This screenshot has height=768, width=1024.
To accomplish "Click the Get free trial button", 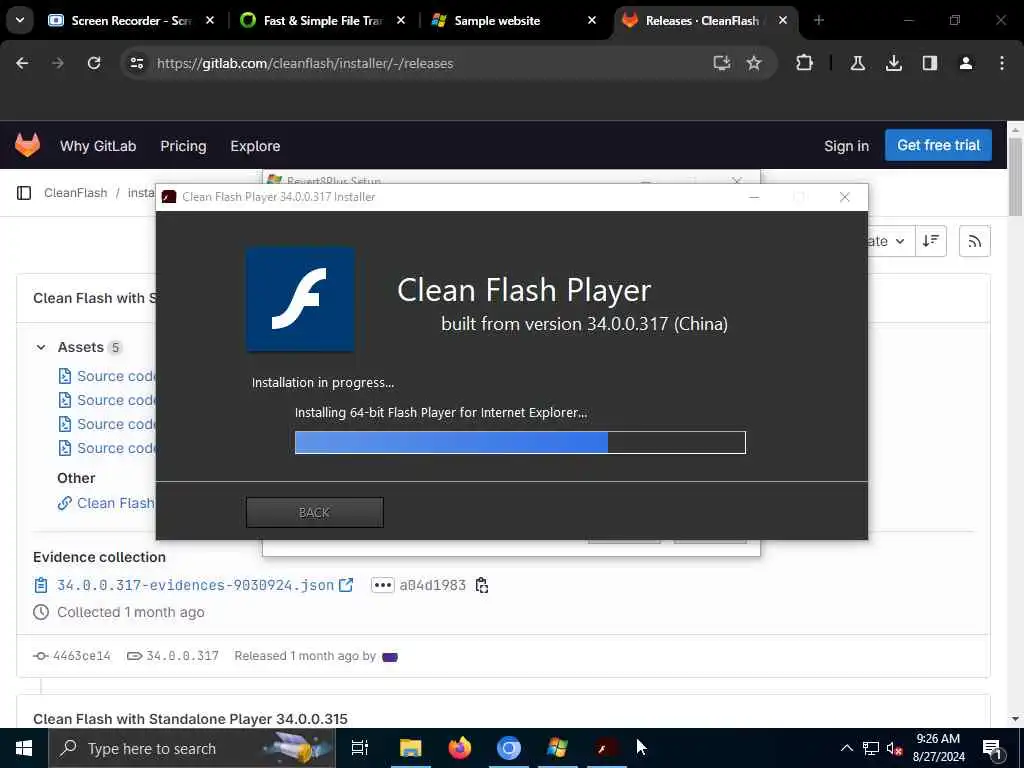I will click(x=938, y=145).
